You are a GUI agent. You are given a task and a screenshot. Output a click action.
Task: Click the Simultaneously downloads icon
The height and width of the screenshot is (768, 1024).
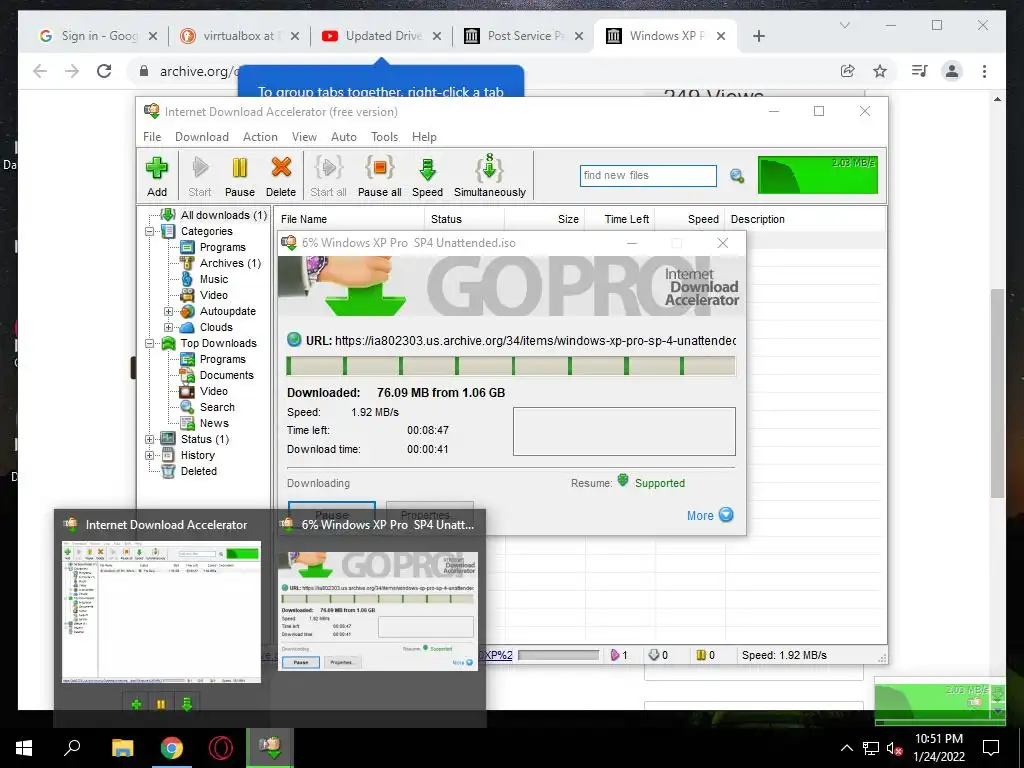coord(490,176)
